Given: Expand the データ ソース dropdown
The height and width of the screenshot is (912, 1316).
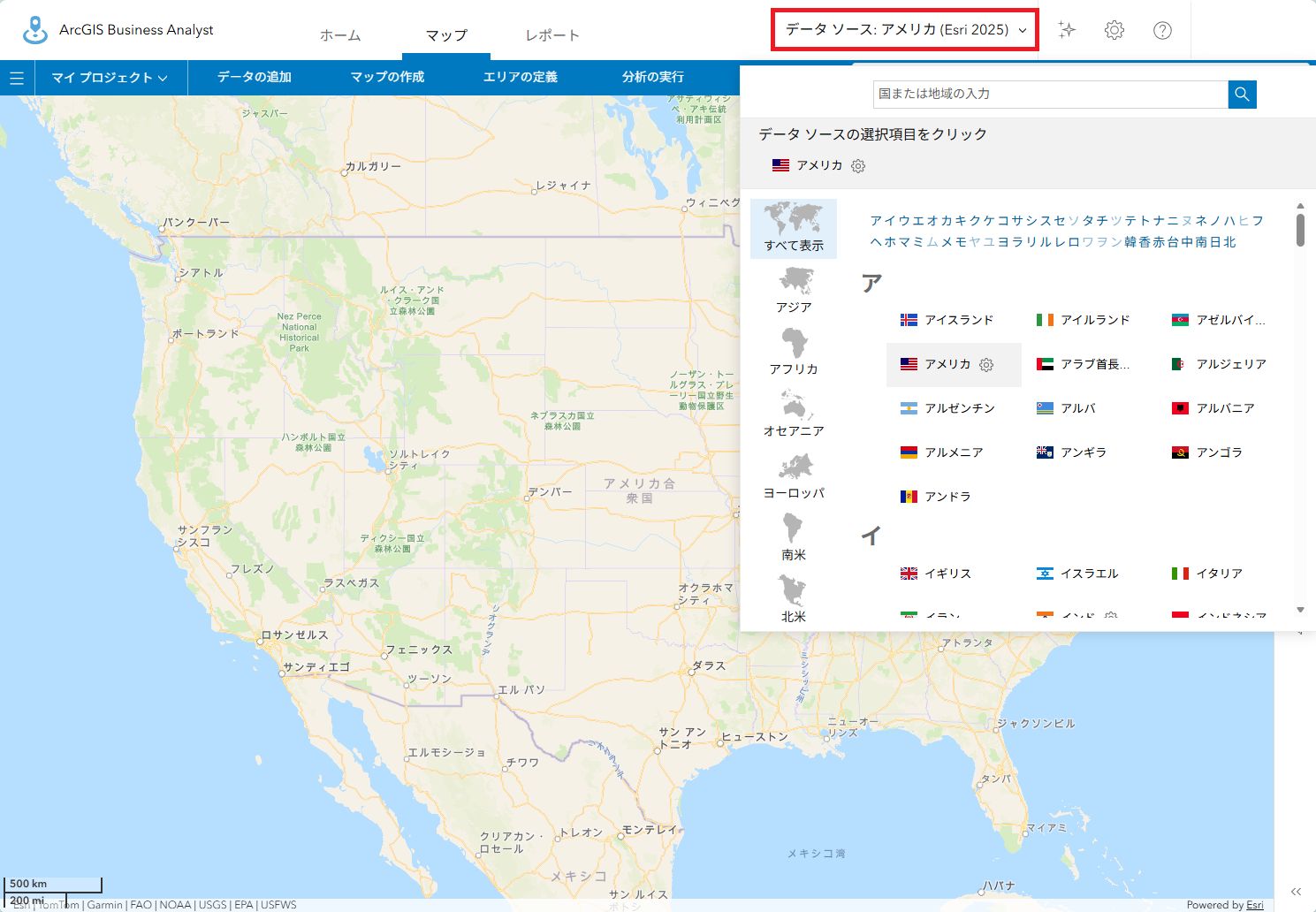Looking at the screenshot, I should click(x=905, y=30).
